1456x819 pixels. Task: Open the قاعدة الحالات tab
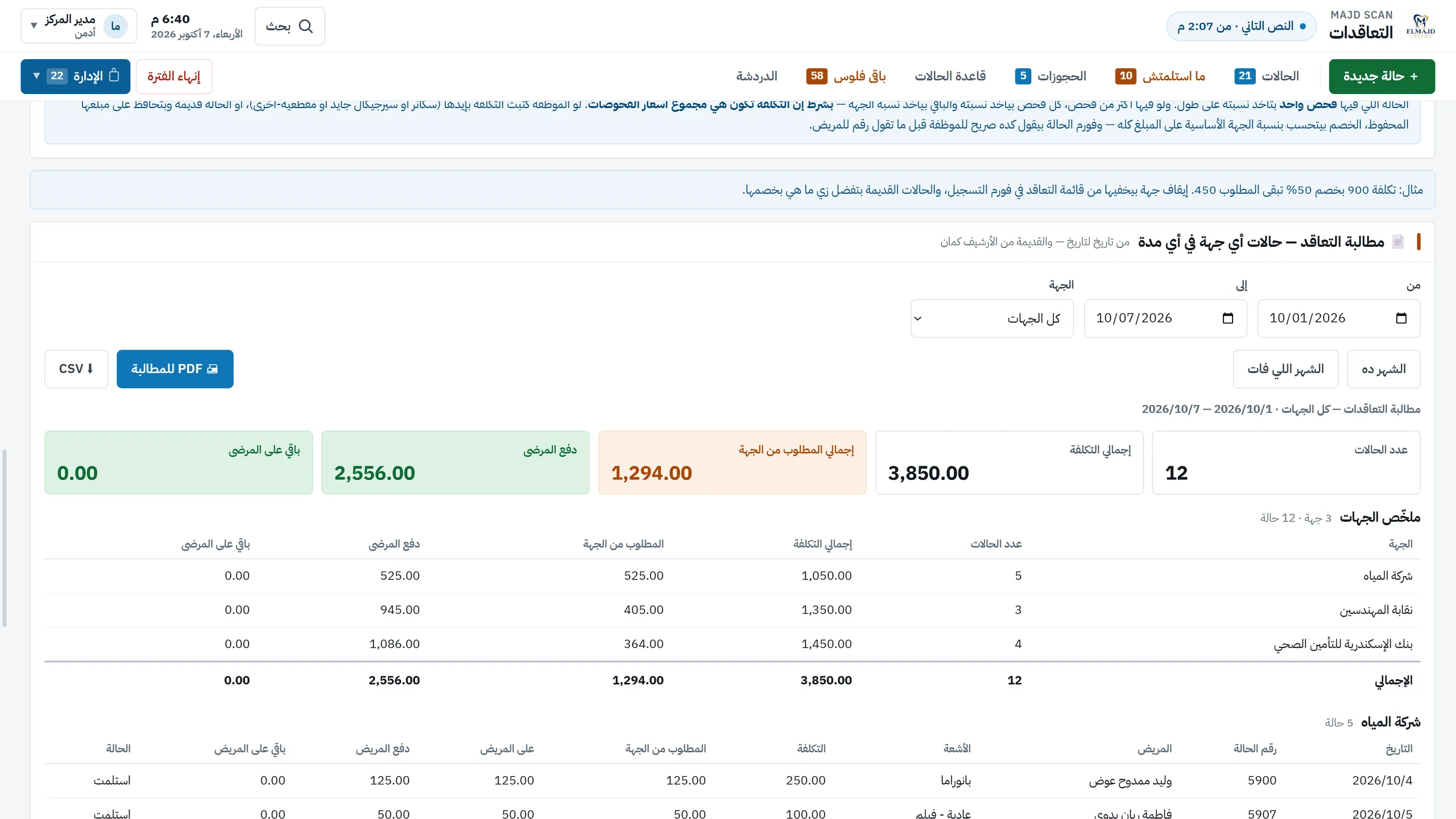(x=950, y=76)
